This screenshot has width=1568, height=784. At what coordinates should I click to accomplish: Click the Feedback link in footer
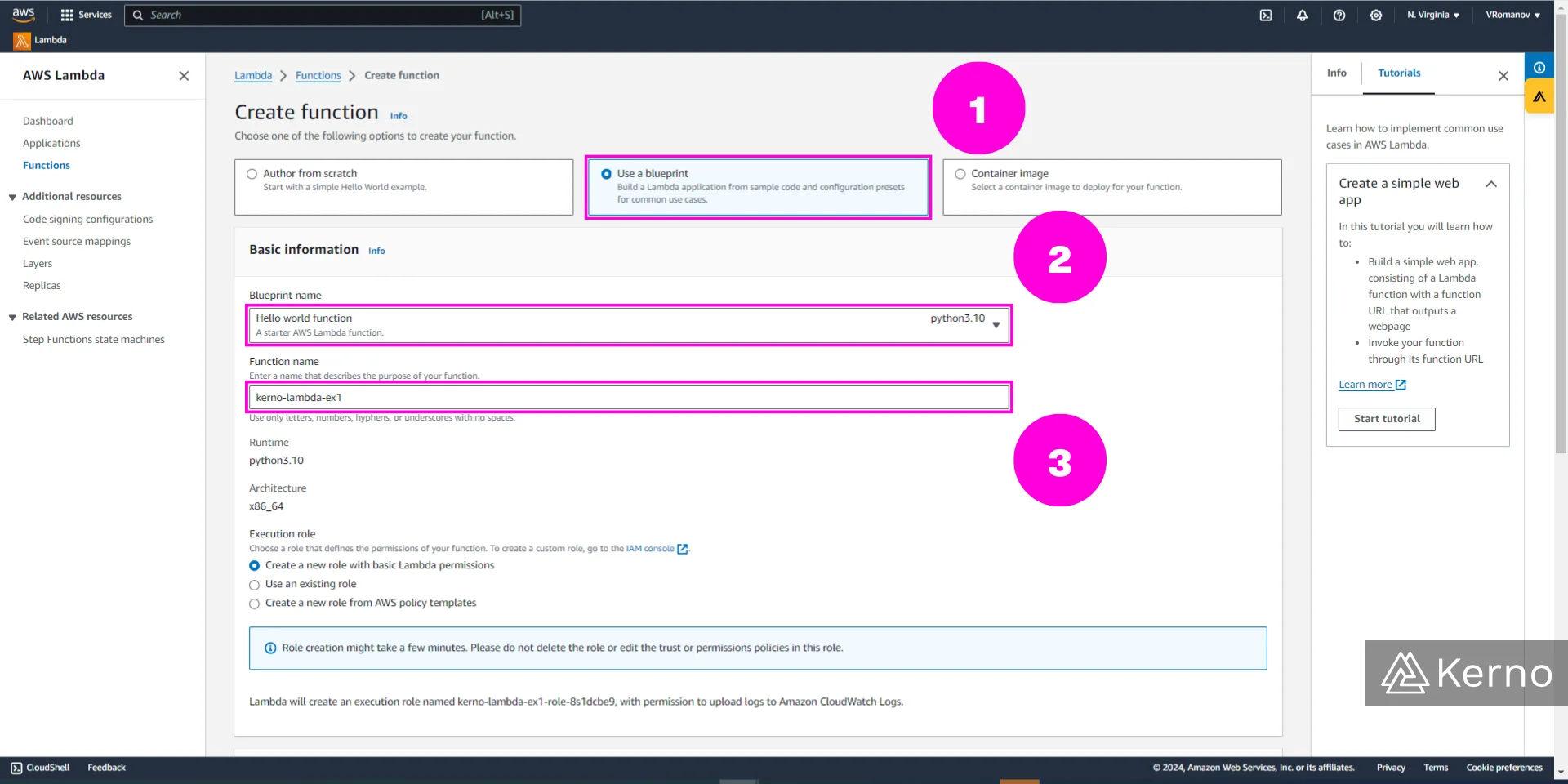click(107, 768)
